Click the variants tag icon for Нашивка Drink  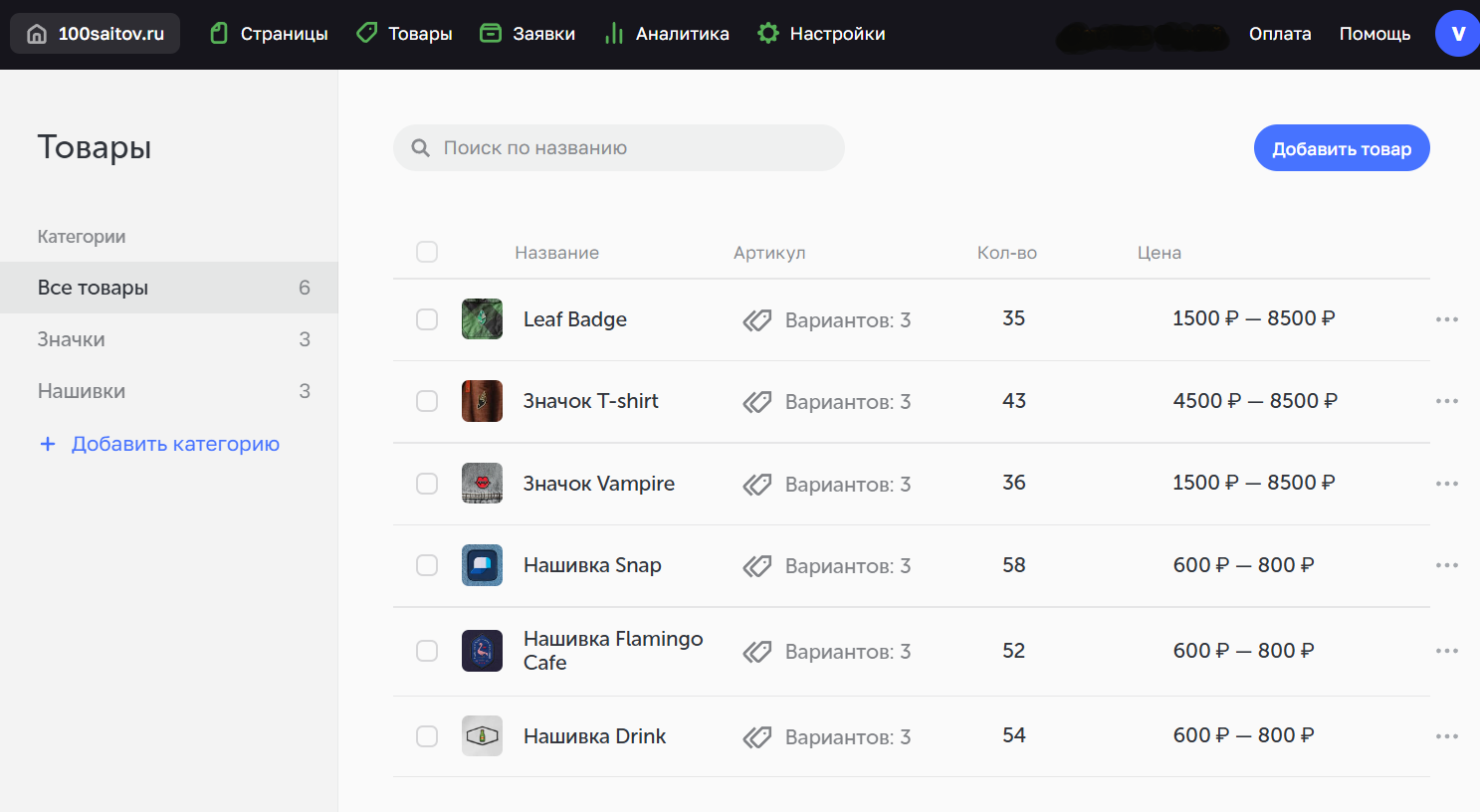757,737
